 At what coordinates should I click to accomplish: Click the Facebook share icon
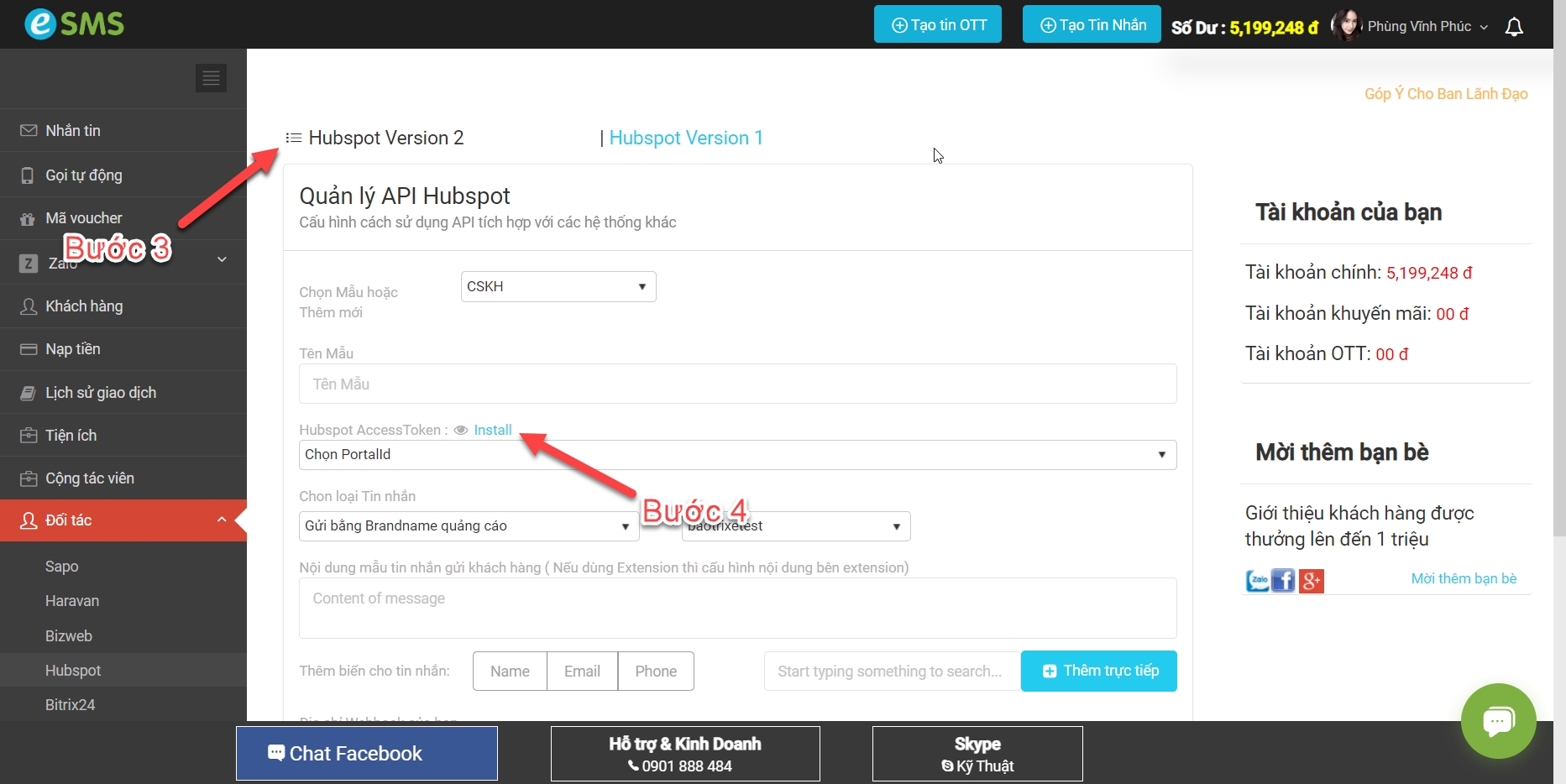coord(1283,580)
